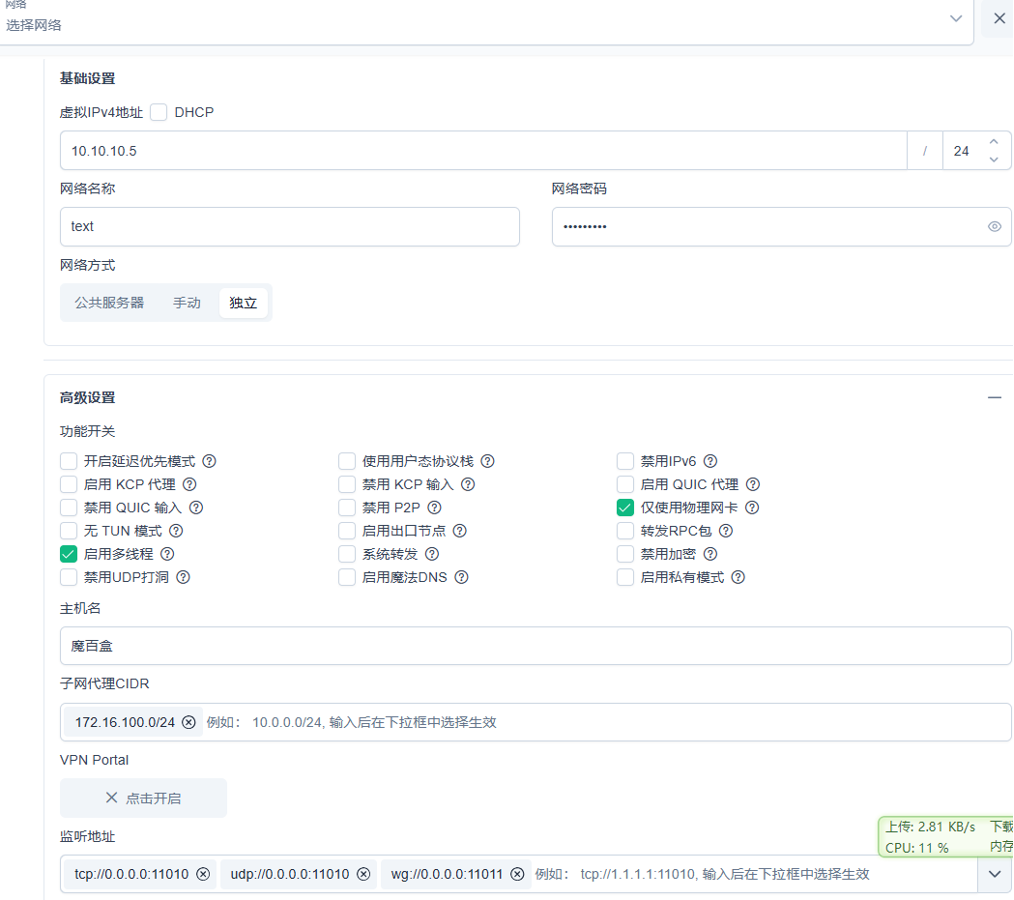
Task: Enable 禁用P2P checkbox
Action: pyautogui.click(x=347, y=507)
